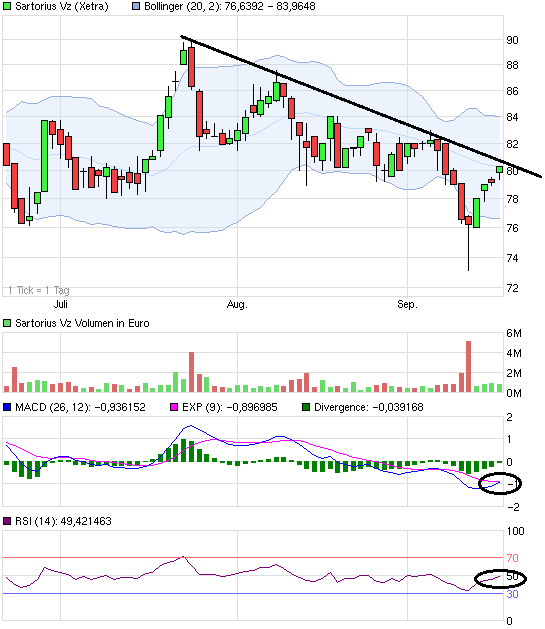Viewport: 545px width, 629px height.
Task: Click volume axis label 4M
Action: click(x=514, y=353)
